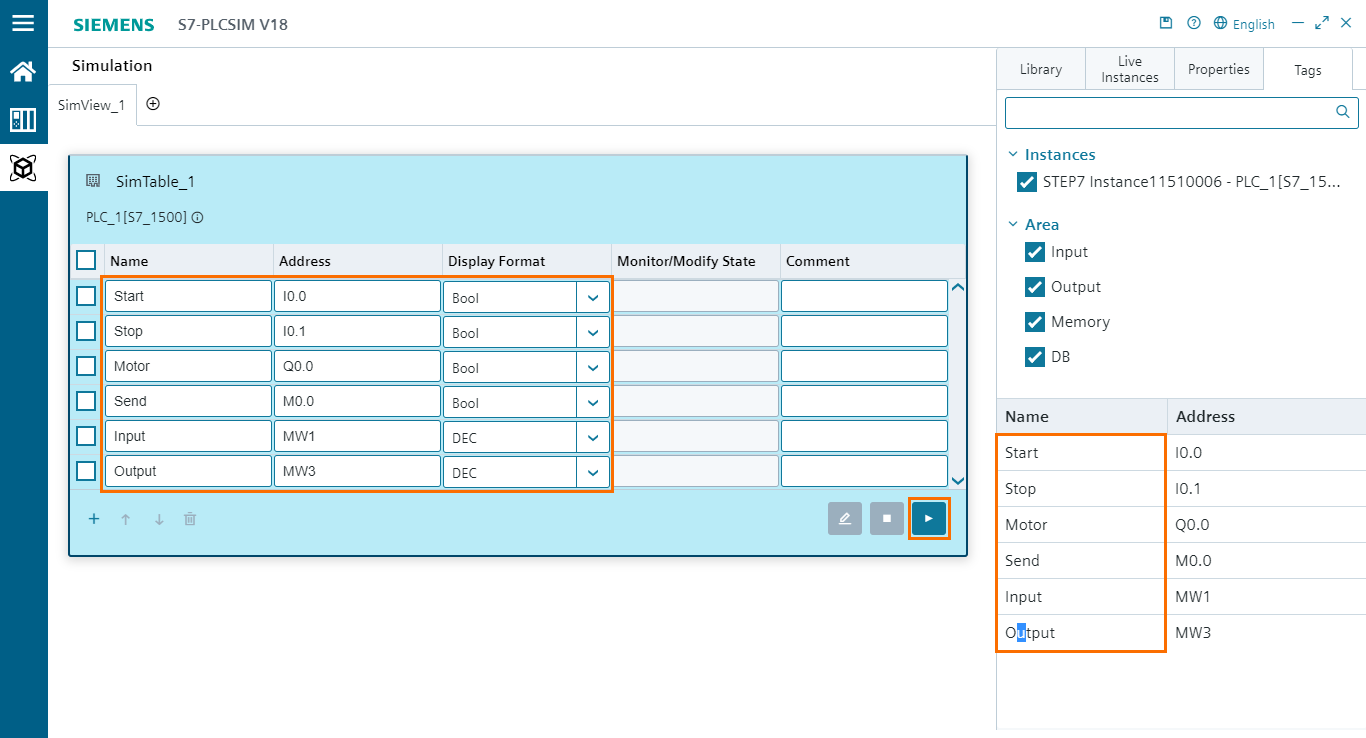Click the SimTable_1 table icon
The width and height of the screenshot is (1366, 738).
(x=93, y=181)
